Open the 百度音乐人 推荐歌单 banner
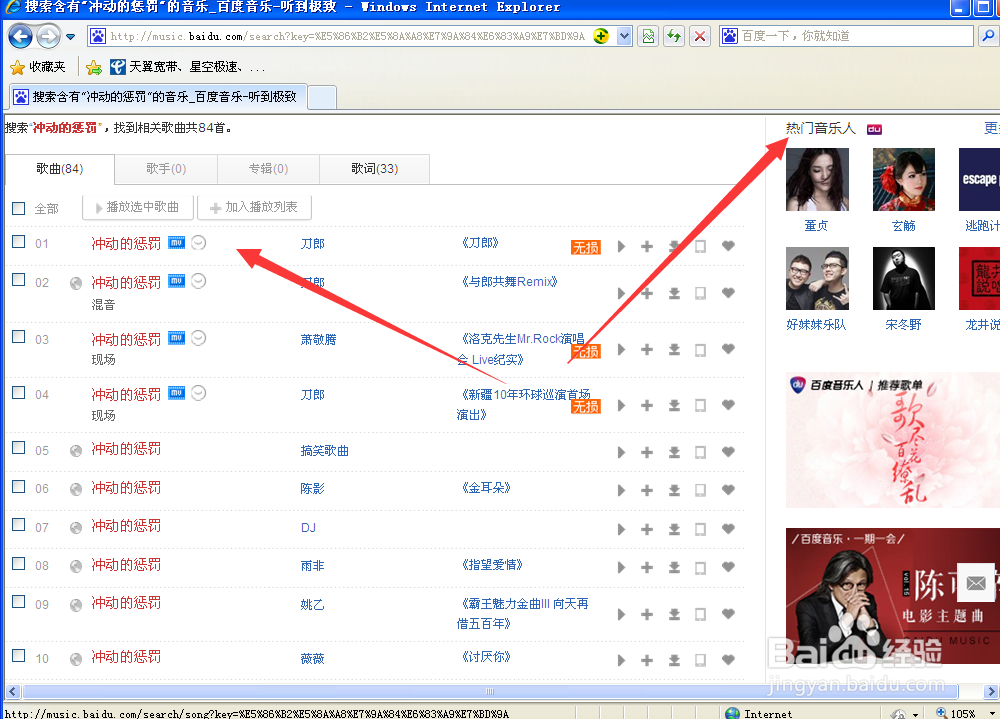This screenshot has width=1000, height=719. (893, 440)
